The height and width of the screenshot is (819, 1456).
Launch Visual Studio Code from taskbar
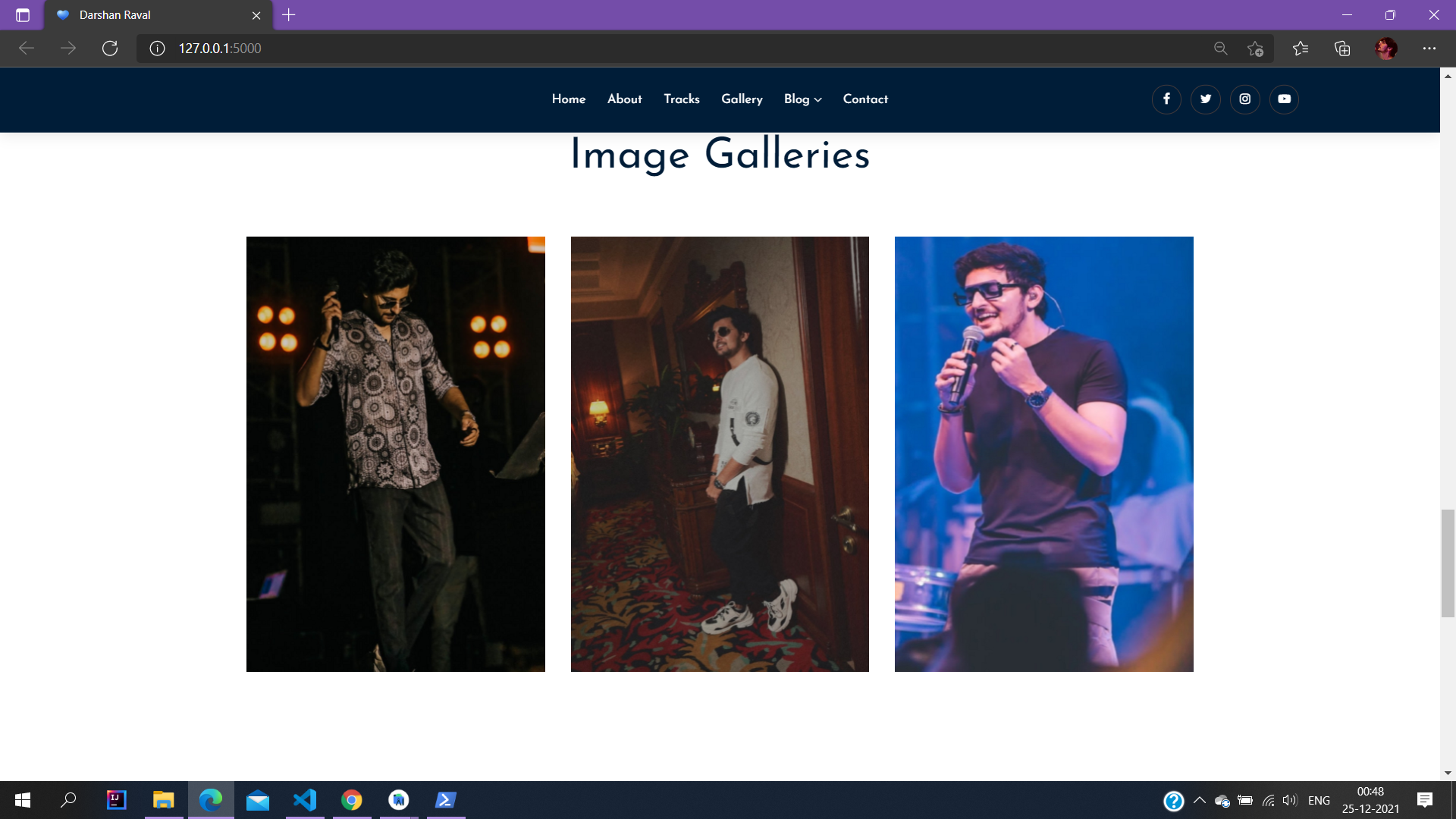(x=305, y=800)
